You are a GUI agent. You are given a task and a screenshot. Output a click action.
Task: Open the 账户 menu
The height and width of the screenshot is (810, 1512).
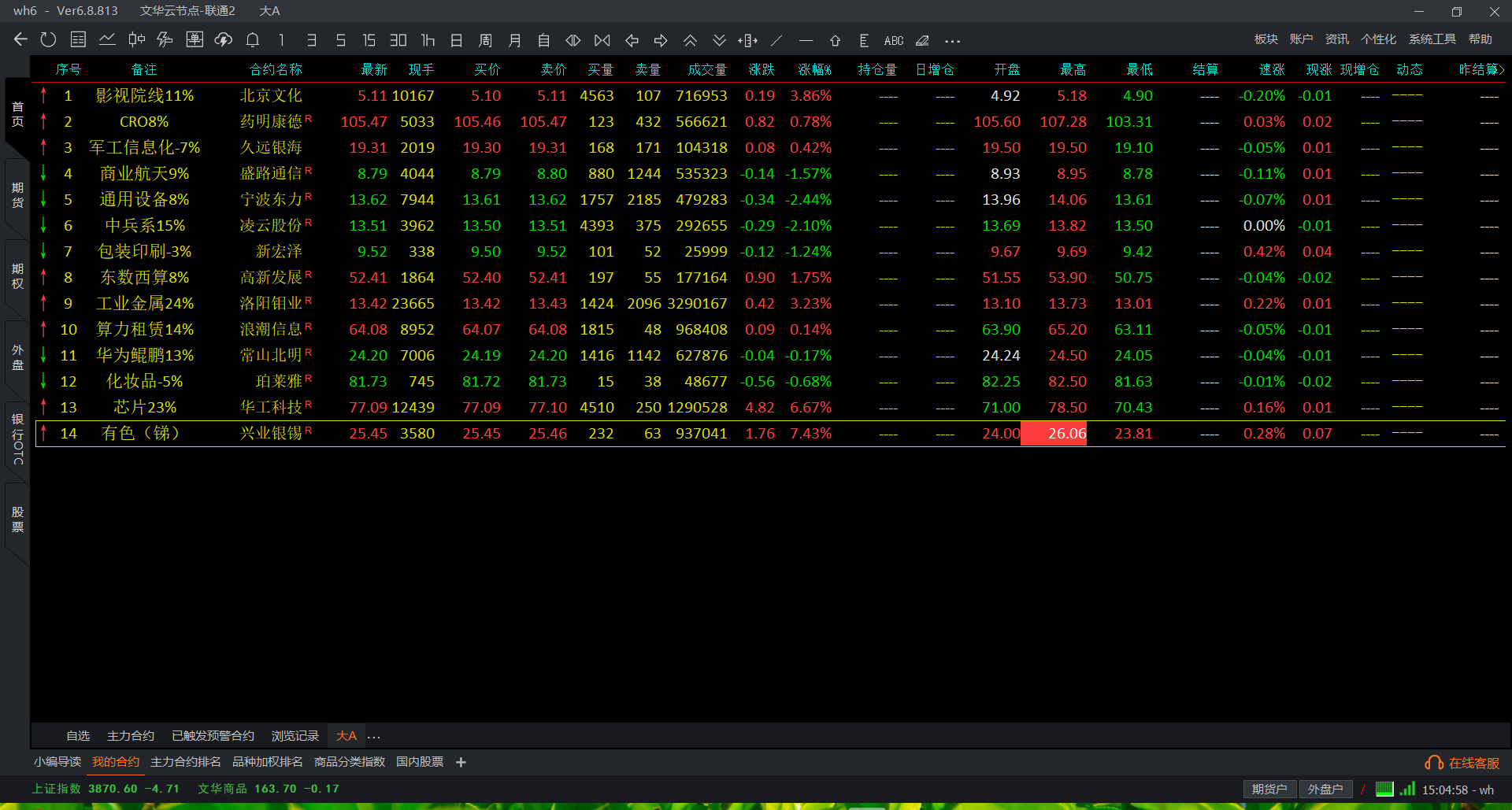click(1301, 39)
